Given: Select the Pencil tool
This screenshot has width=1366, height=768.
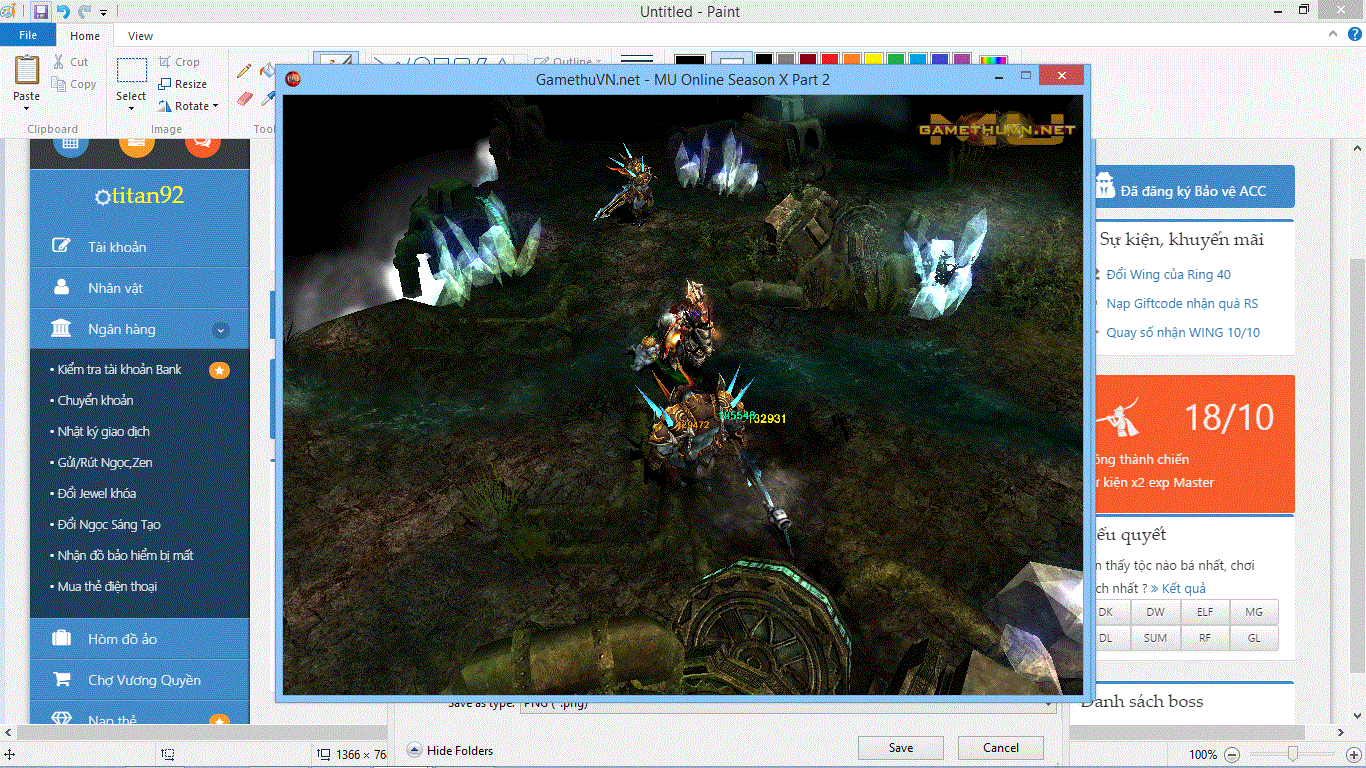Looking at the screenshot, I should pyautogui.click(x=244, y=71).
